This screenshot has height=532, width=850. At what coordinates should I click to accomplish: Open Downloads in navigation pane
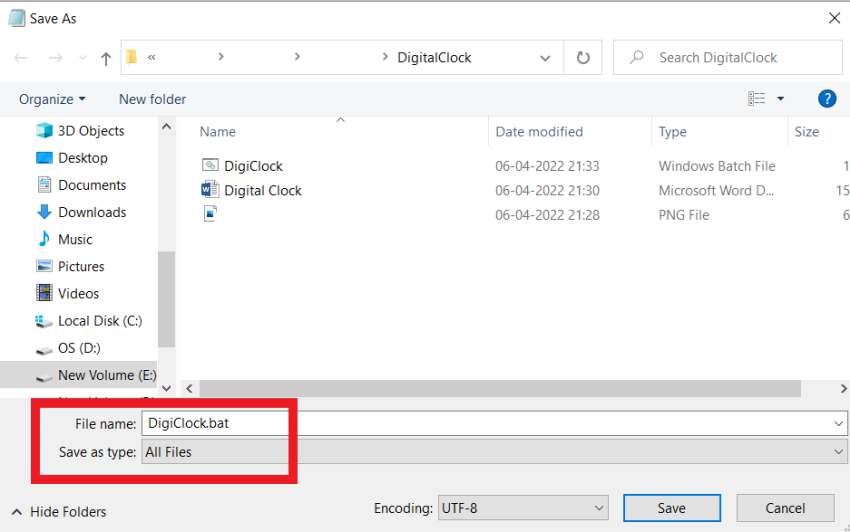92,212
